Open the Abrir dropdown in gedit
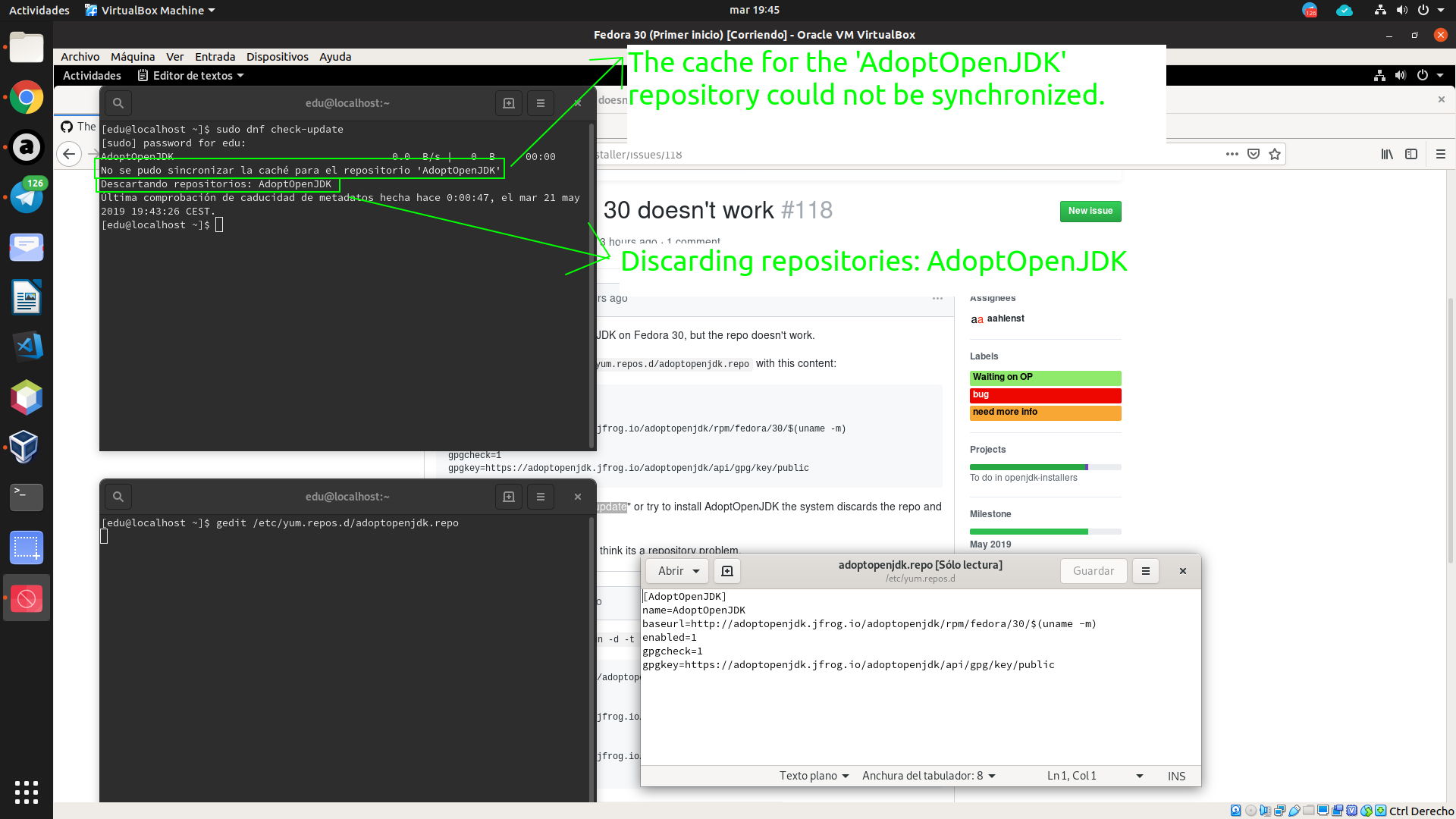 (676, 571)
